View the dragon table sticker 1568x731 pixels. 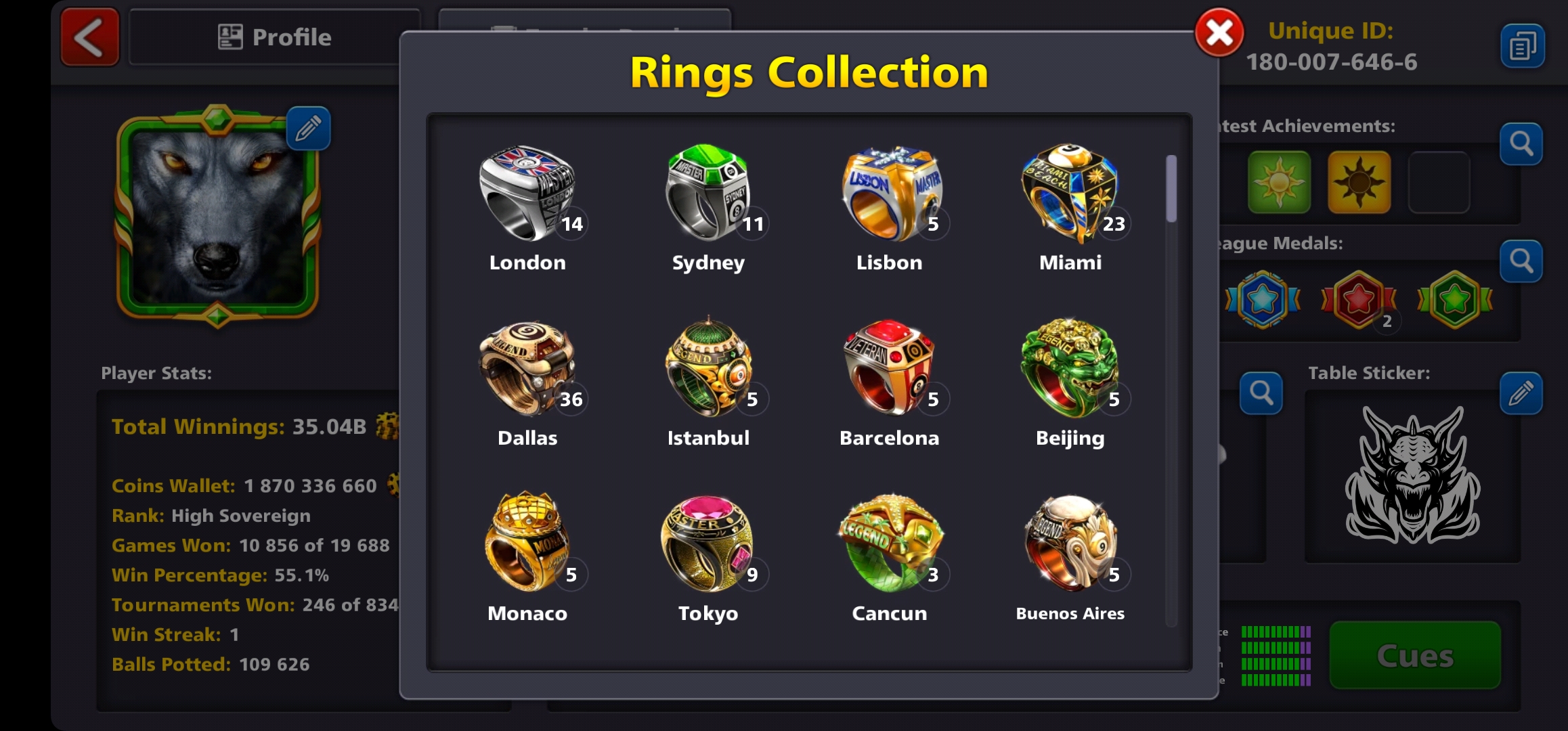tap(1413, 475)
